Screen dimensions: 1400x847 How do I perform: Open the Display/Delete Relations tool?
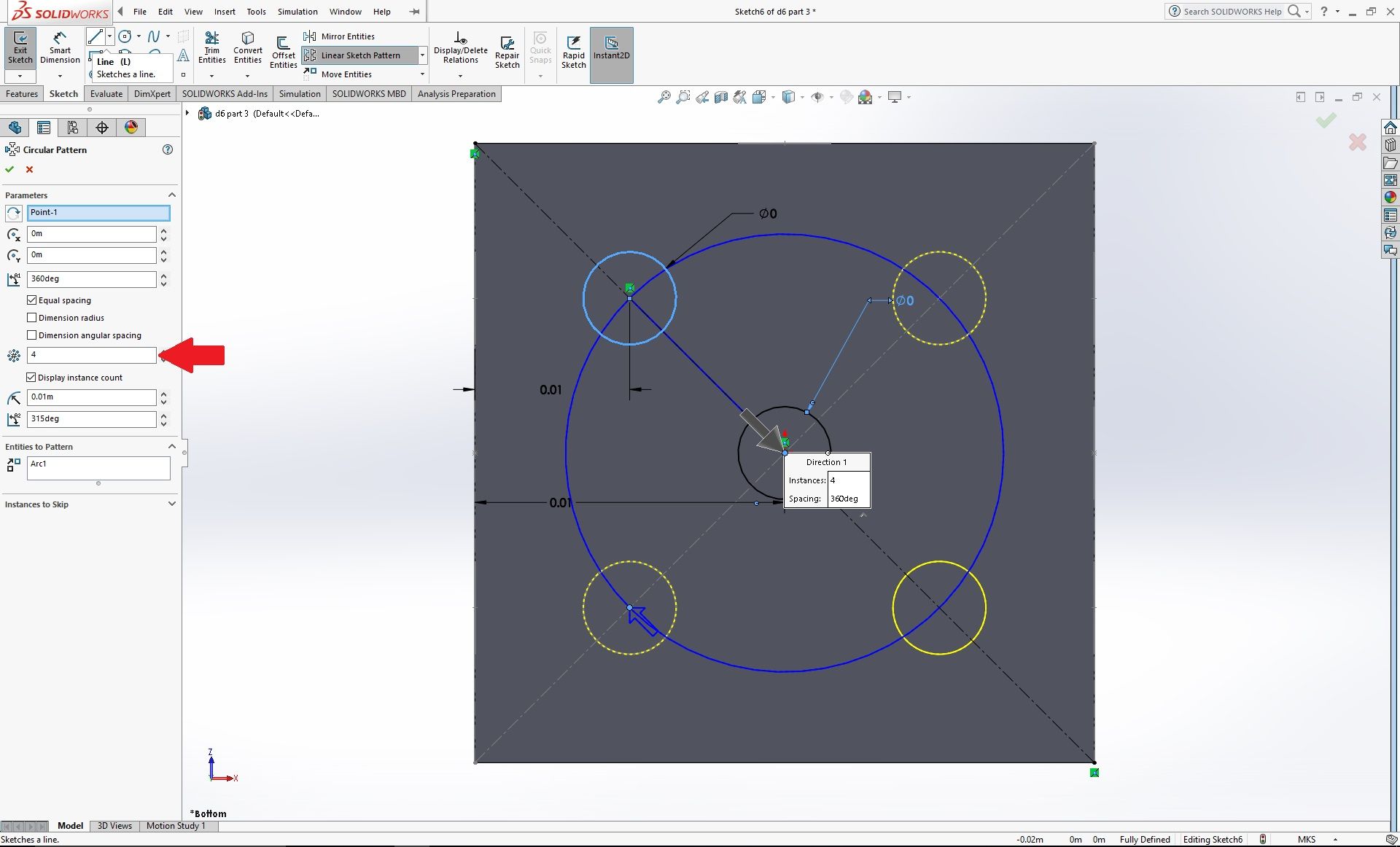coord(459,47)
